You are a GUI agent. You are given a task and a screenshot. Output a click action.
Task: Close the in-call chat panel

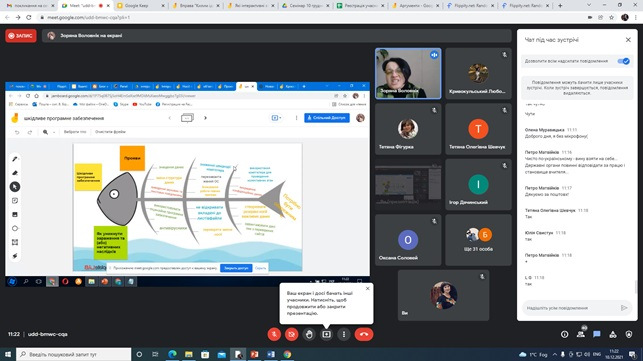tap(628, 40)
